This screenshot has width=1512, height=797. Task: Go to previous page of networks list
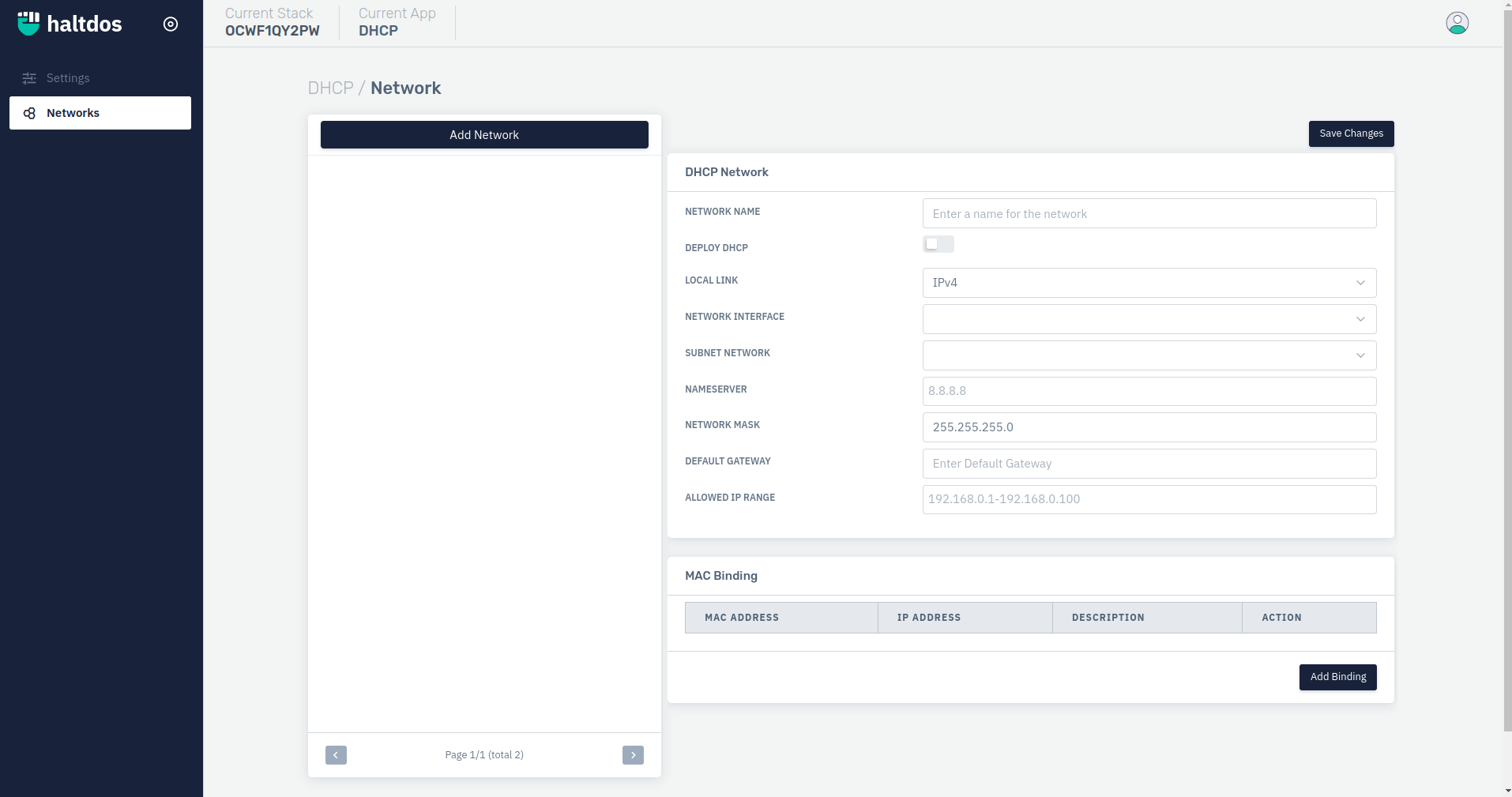pos(336,755)
